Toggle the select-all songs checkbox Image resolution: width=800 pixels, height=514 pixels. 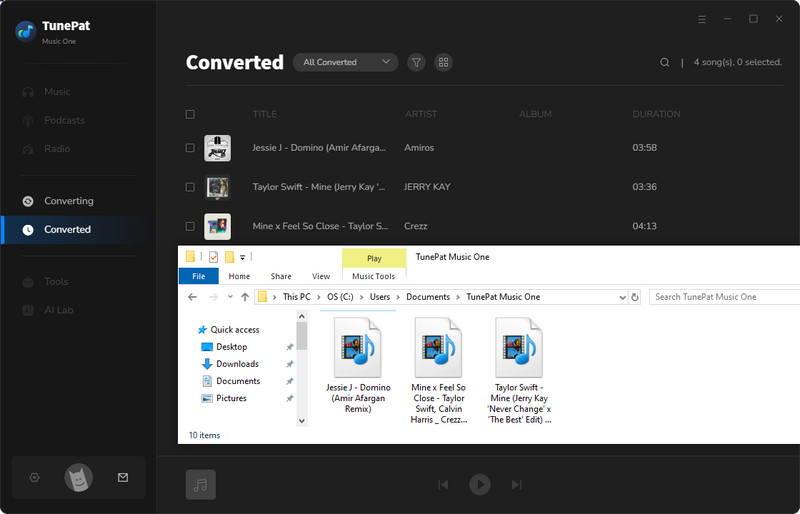[x=190, y=115]
